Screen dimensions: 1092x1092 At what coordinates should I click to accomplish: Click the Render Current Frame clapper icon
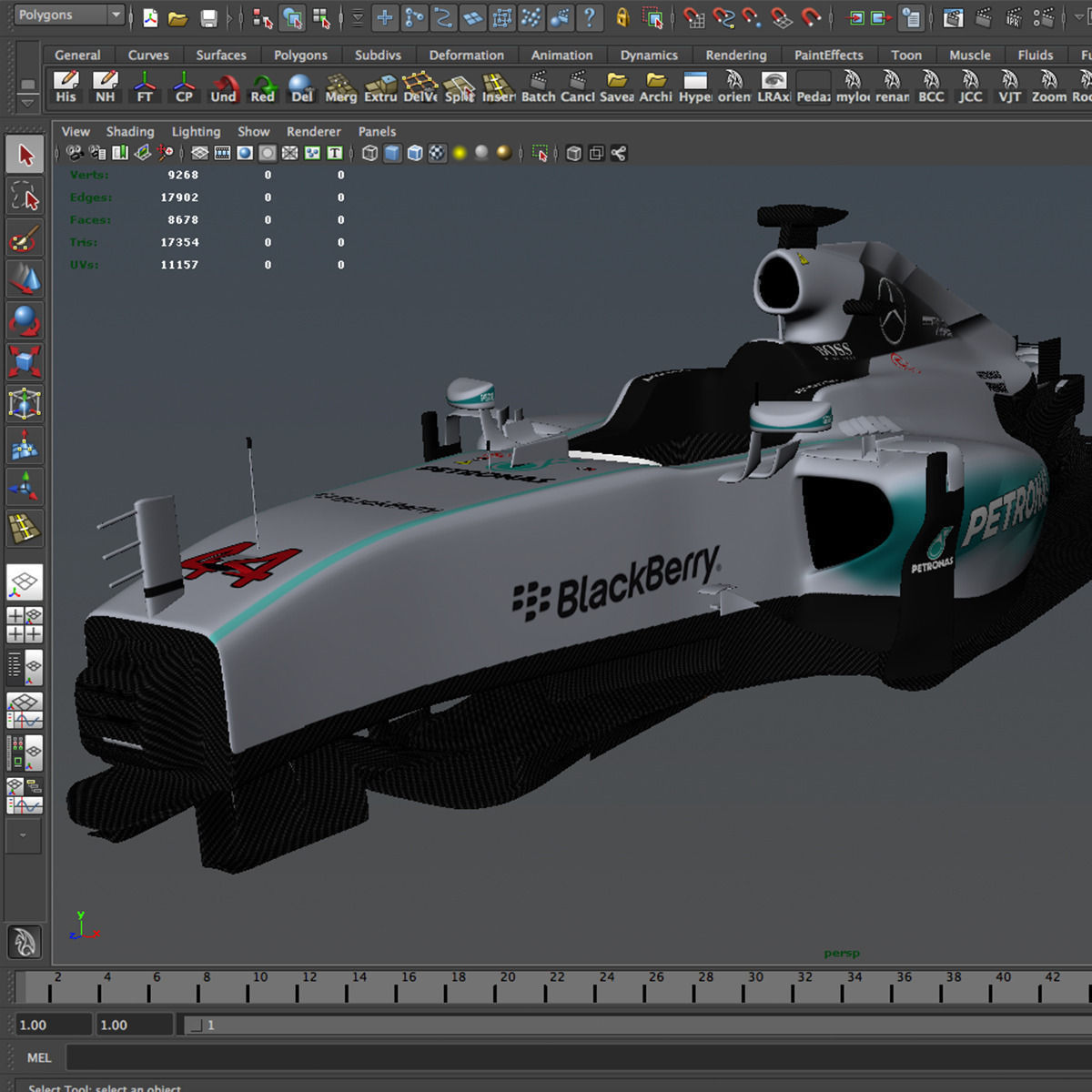click(x=983, y=16)
